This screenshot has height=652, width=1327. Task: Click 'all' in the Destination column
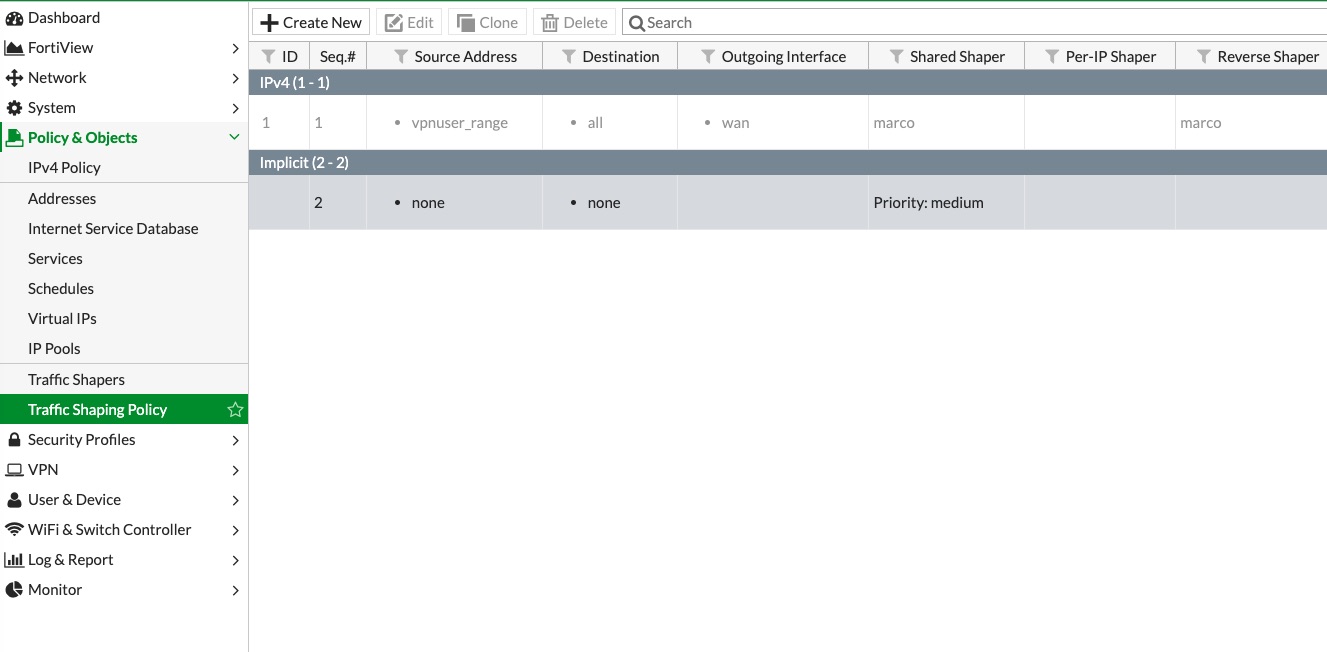[595, 123]
